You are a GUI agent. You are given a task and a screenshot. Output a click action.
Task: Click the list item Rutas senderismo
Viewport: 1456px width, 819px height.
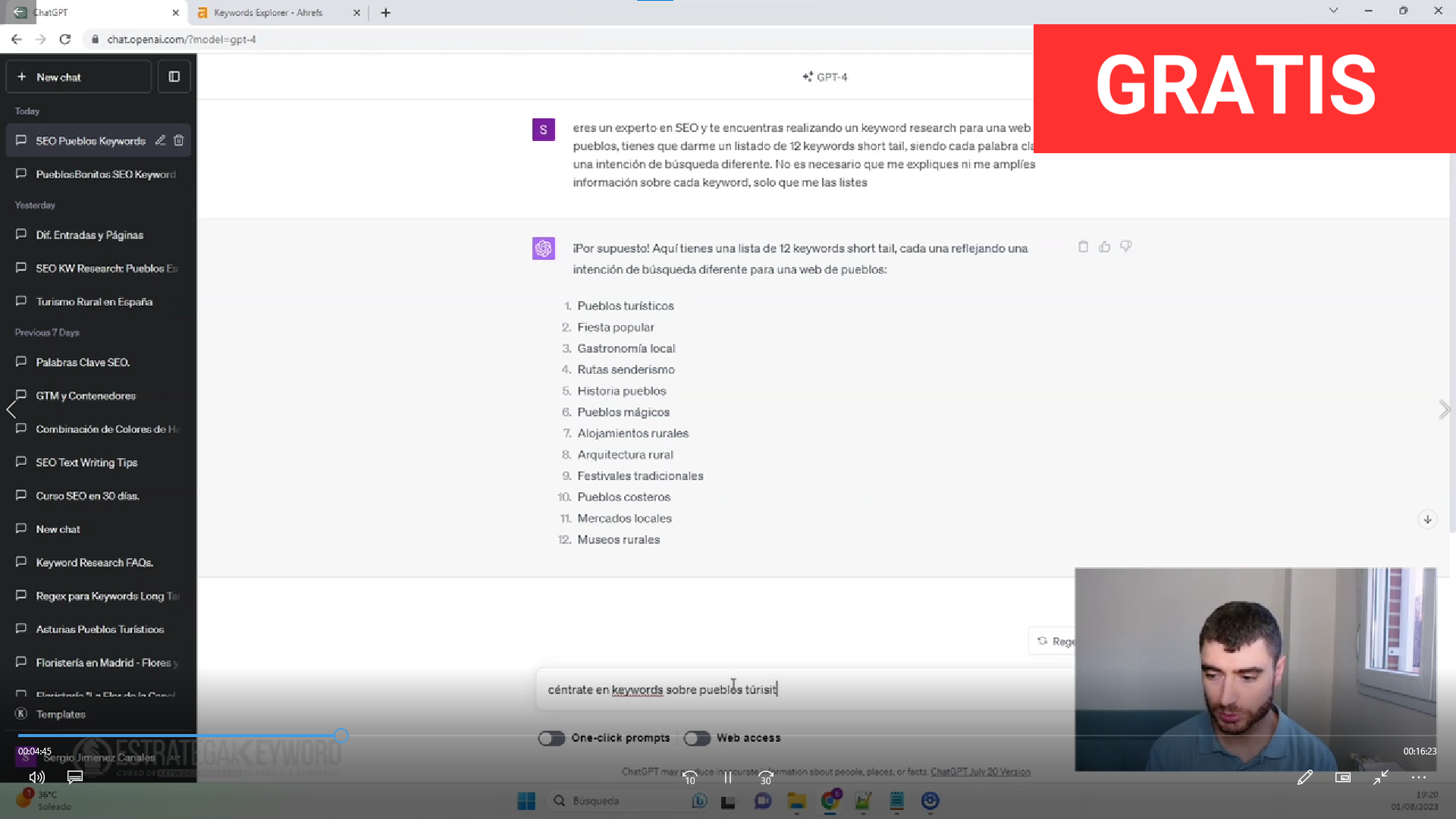[626, 369]
